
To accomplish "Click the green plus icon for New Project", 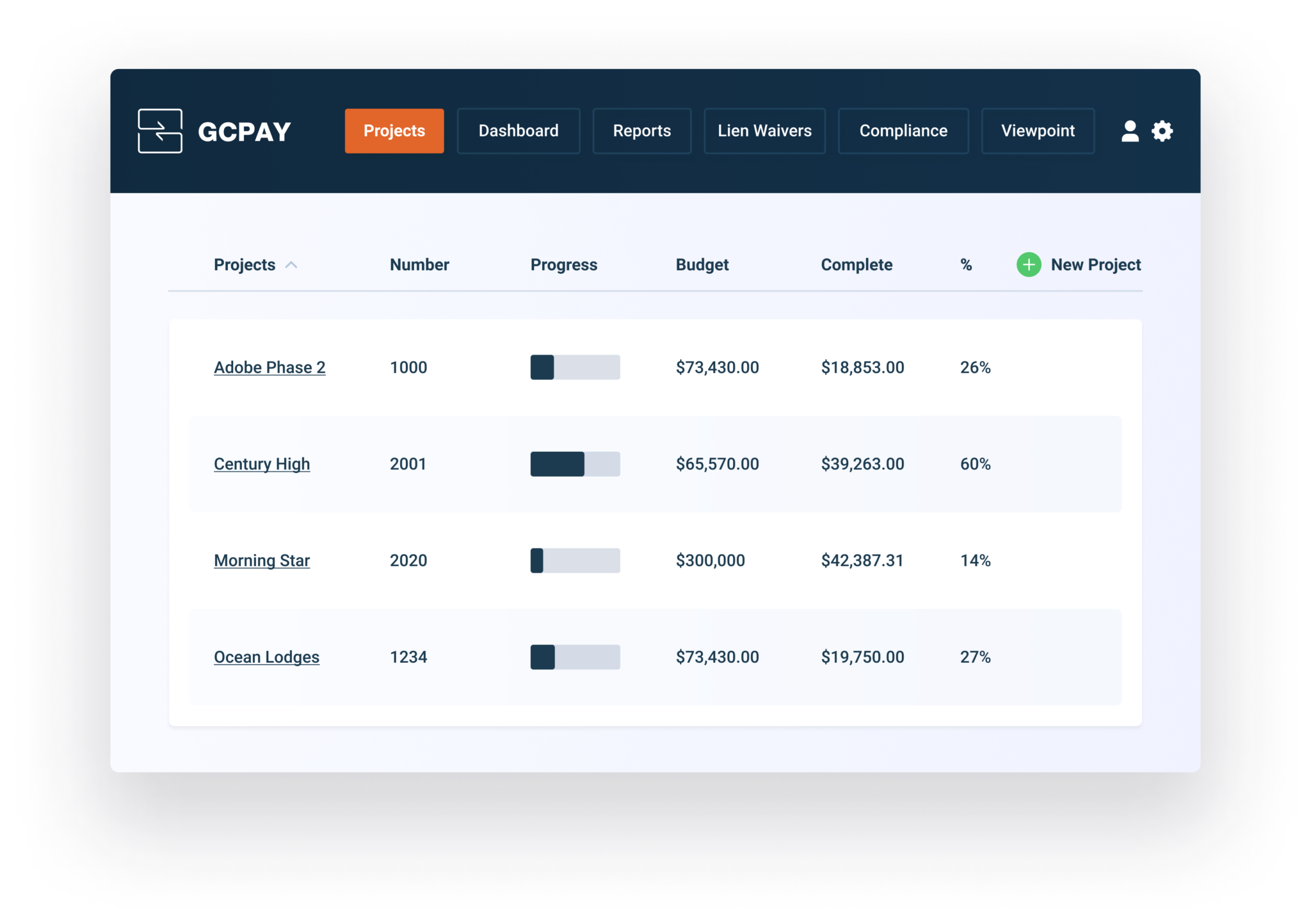I will 1028,264.
